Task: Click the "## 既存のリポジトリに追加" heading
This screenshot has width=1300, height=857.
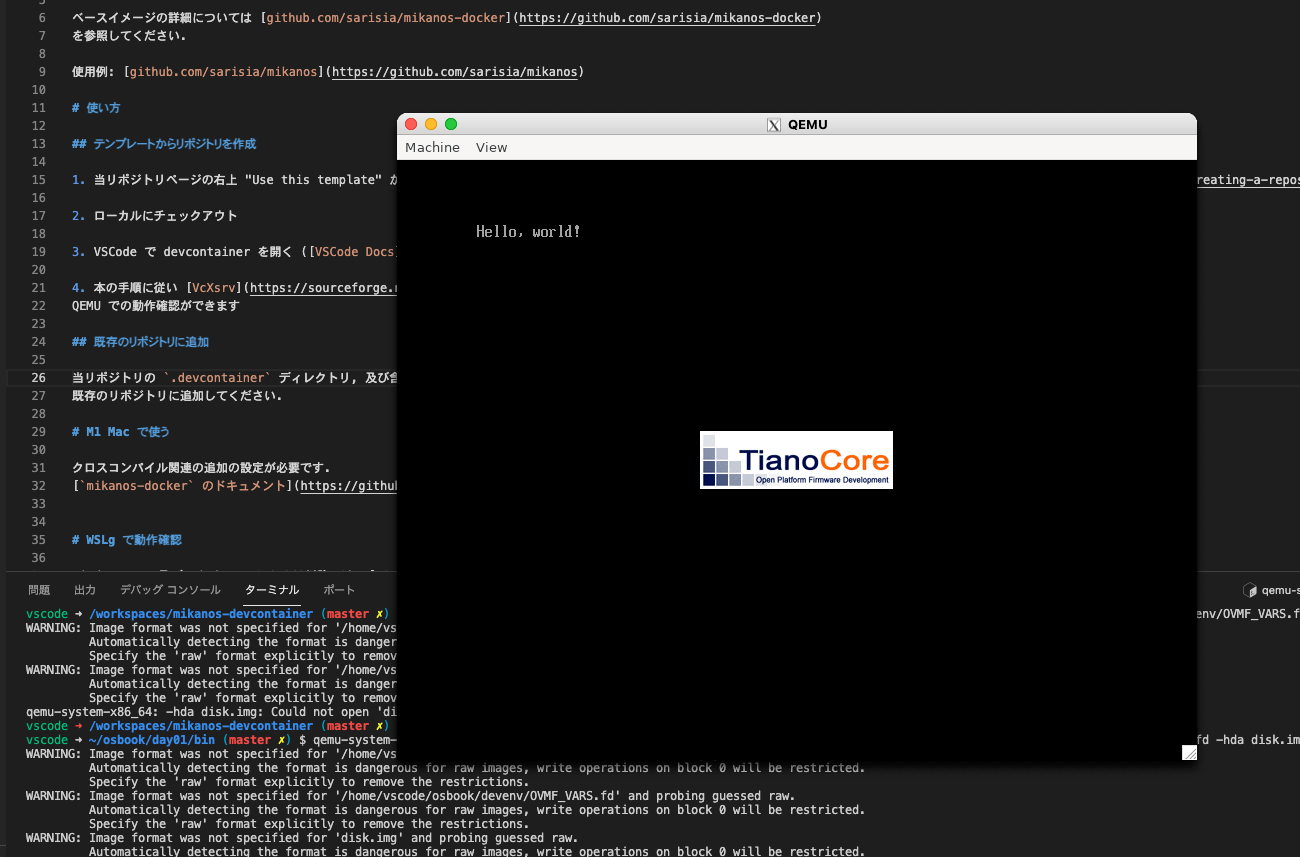Action: coord(140,342)
